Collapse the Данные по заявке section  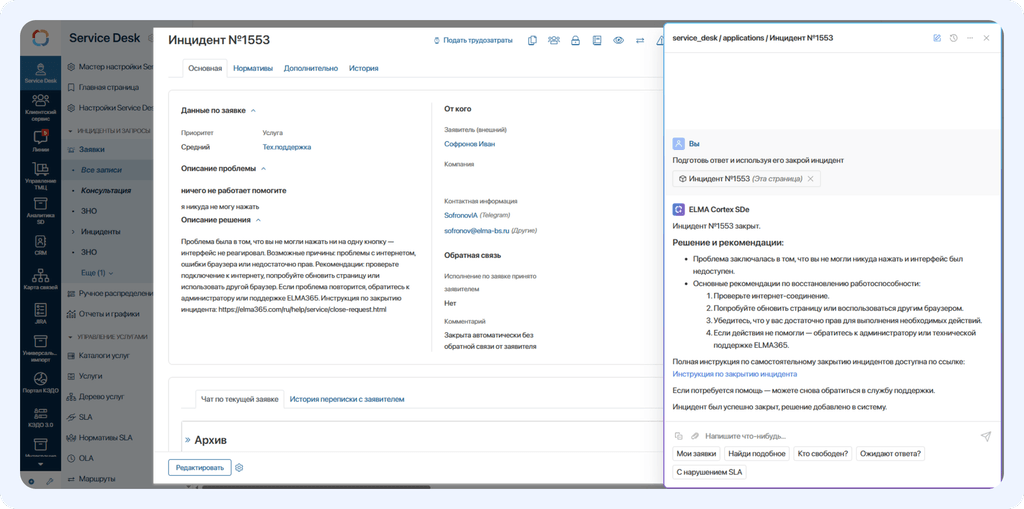[253, 110]
